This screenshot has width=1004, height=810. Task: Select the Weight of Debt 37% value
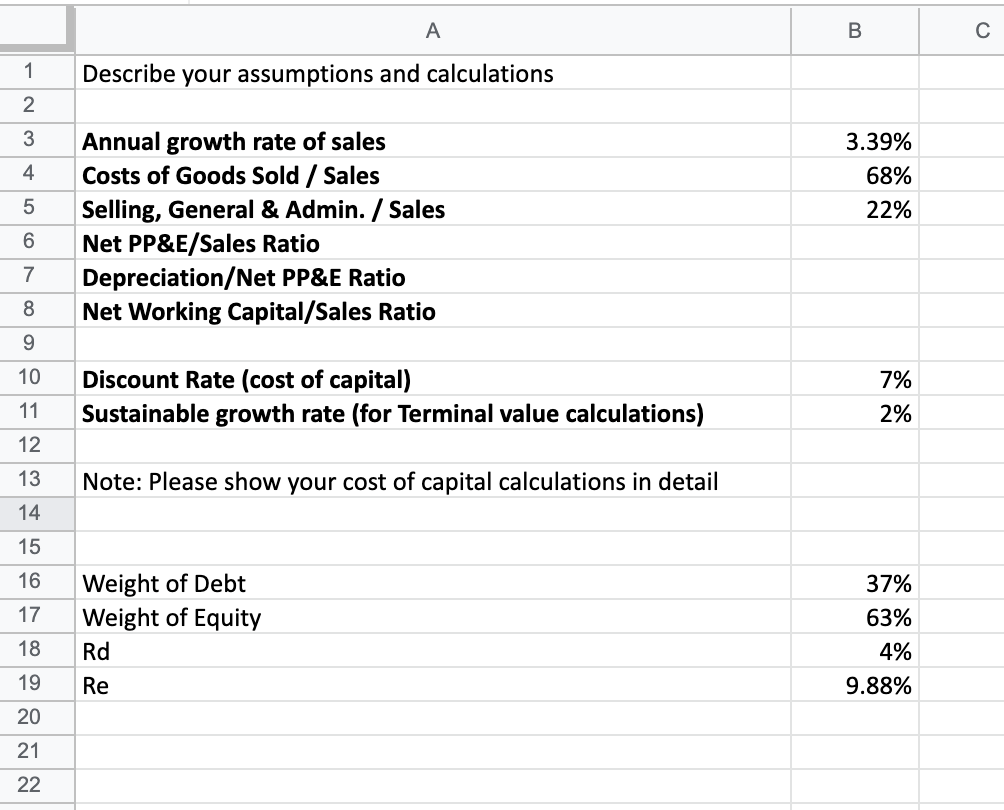tap(854, 583)
